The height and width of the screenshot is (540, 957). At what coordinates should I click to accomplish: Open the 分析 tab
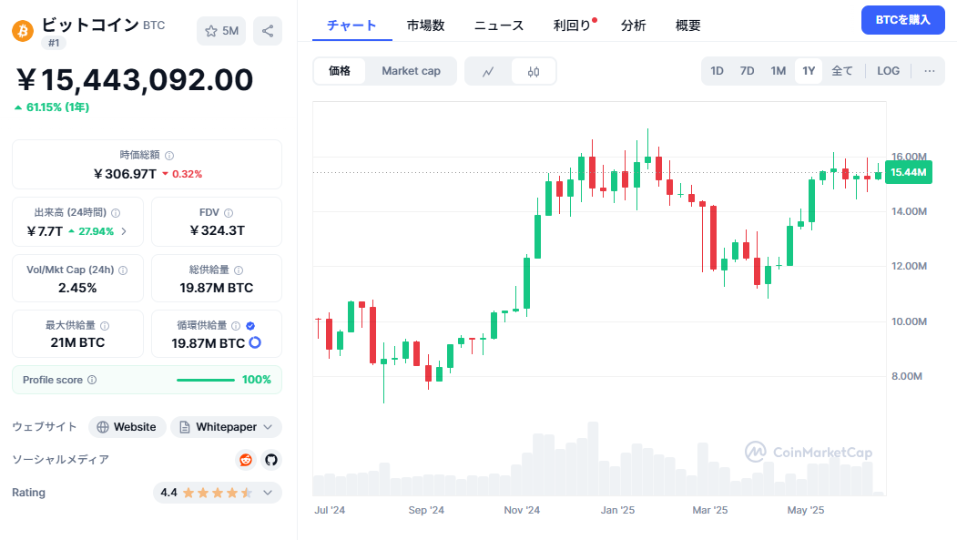[x=633, y=26]
